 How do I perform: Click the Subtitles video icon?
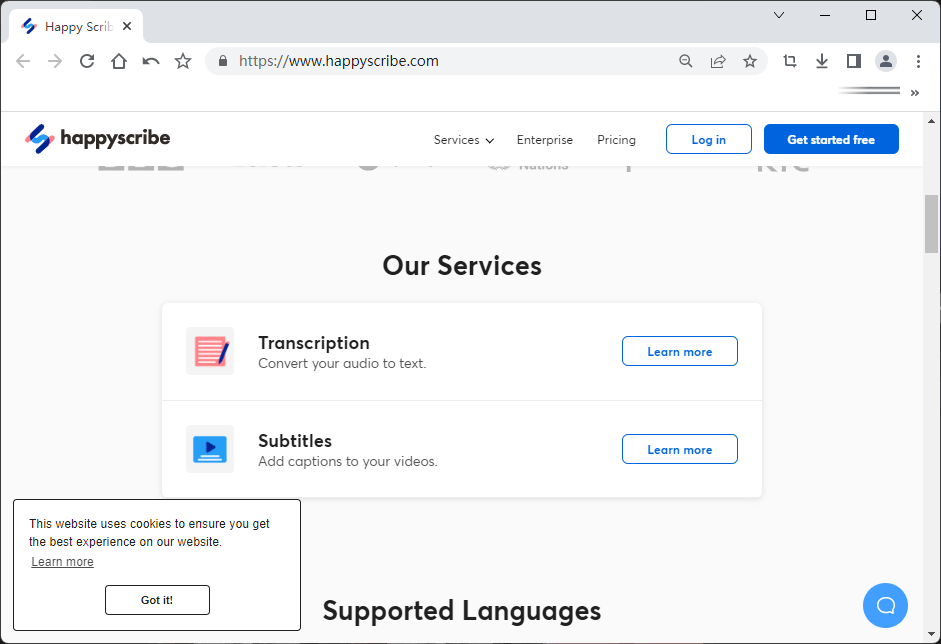[x=210, y=449]
